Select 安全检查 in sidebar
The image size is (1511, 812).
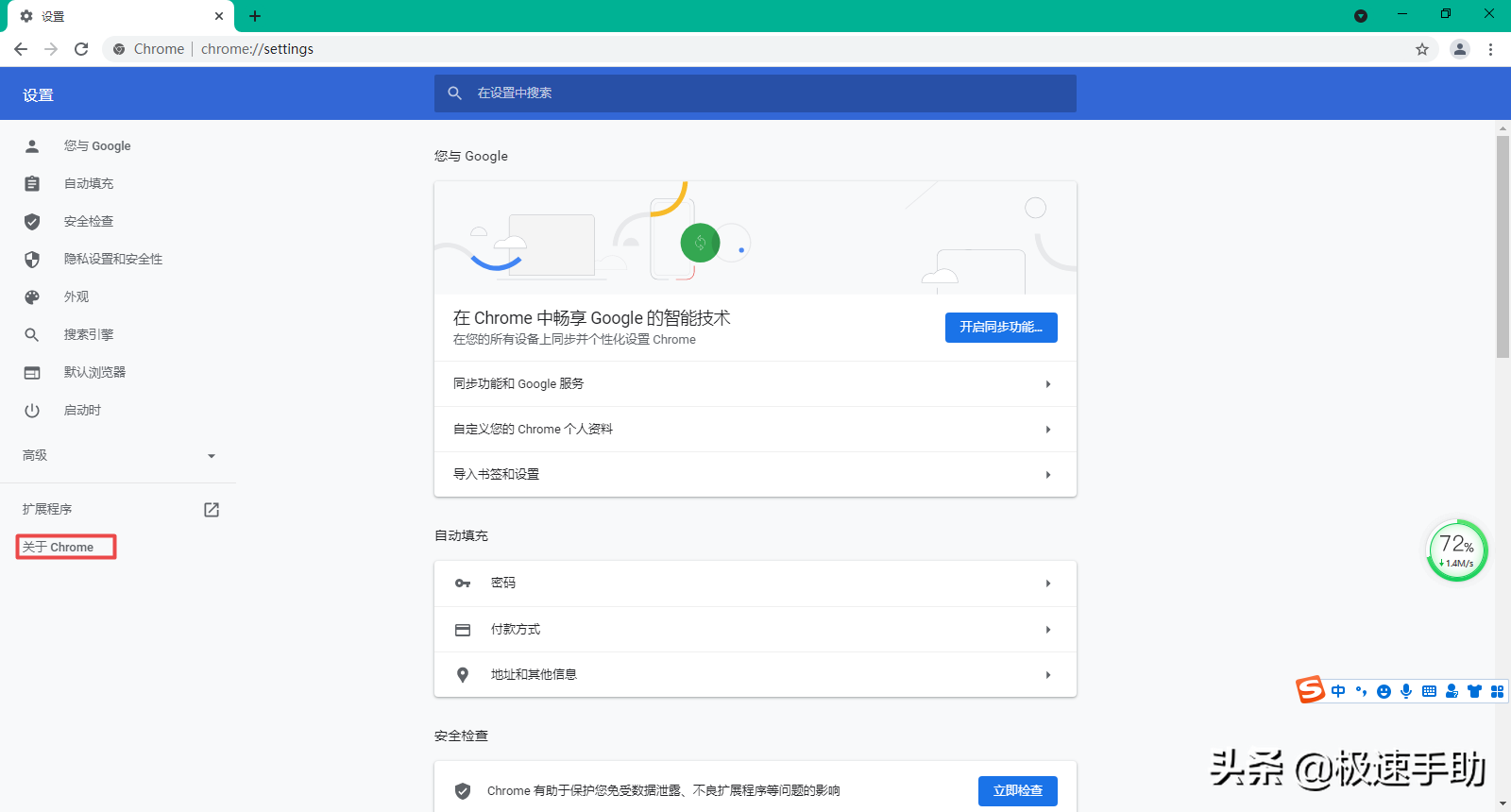point(89,222)
